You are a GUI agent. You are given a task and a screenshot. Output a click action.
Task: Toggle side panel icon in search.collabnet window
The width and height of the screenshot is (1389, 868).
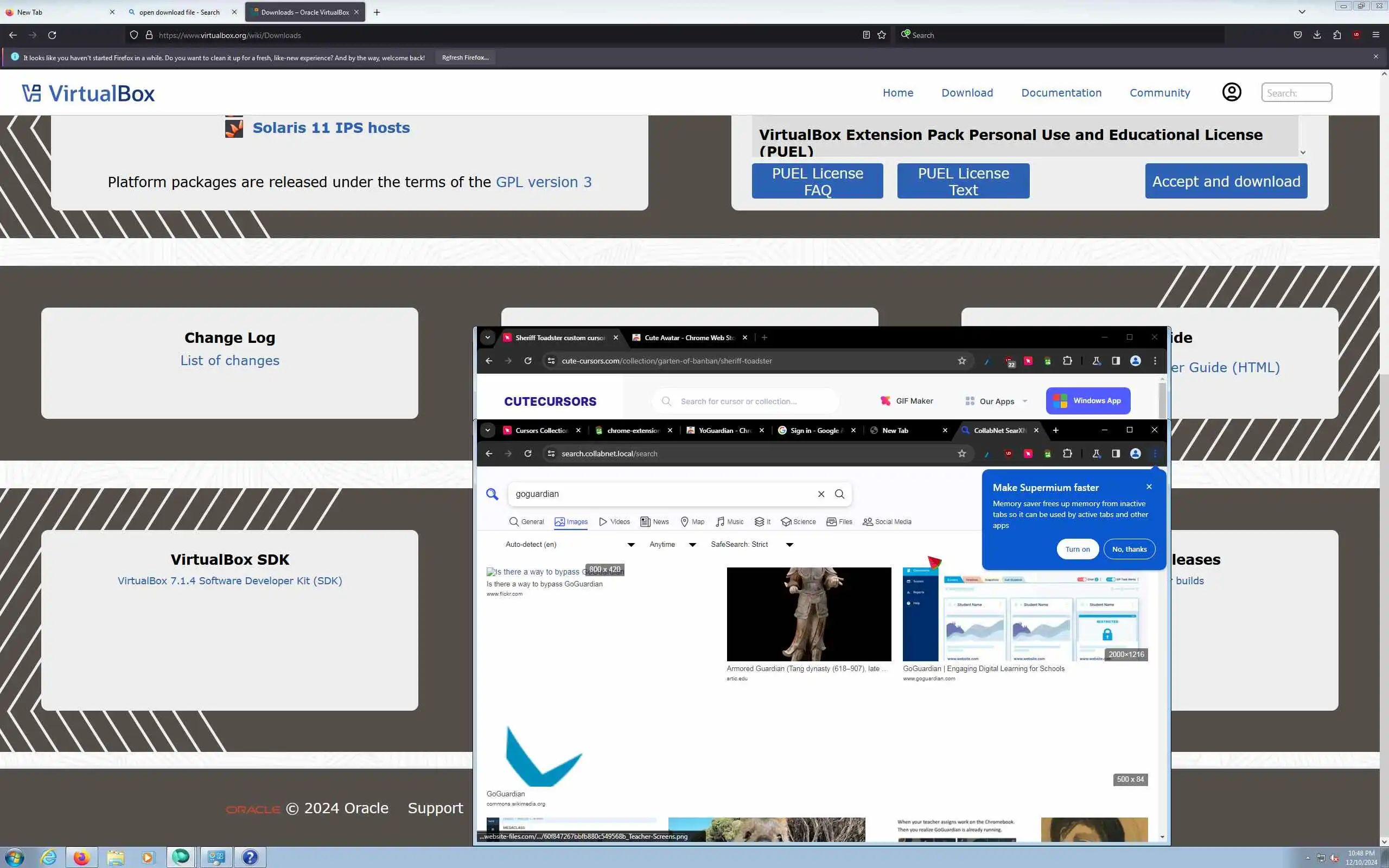pos(1115,454)
